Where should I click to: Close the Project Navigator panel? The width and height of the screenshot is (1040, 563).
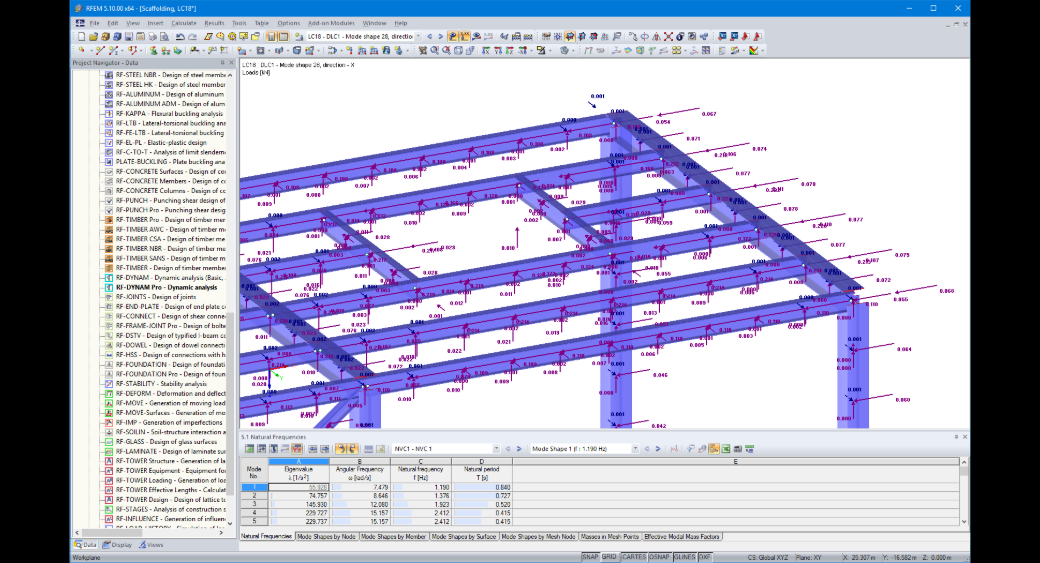click(231, 62)
